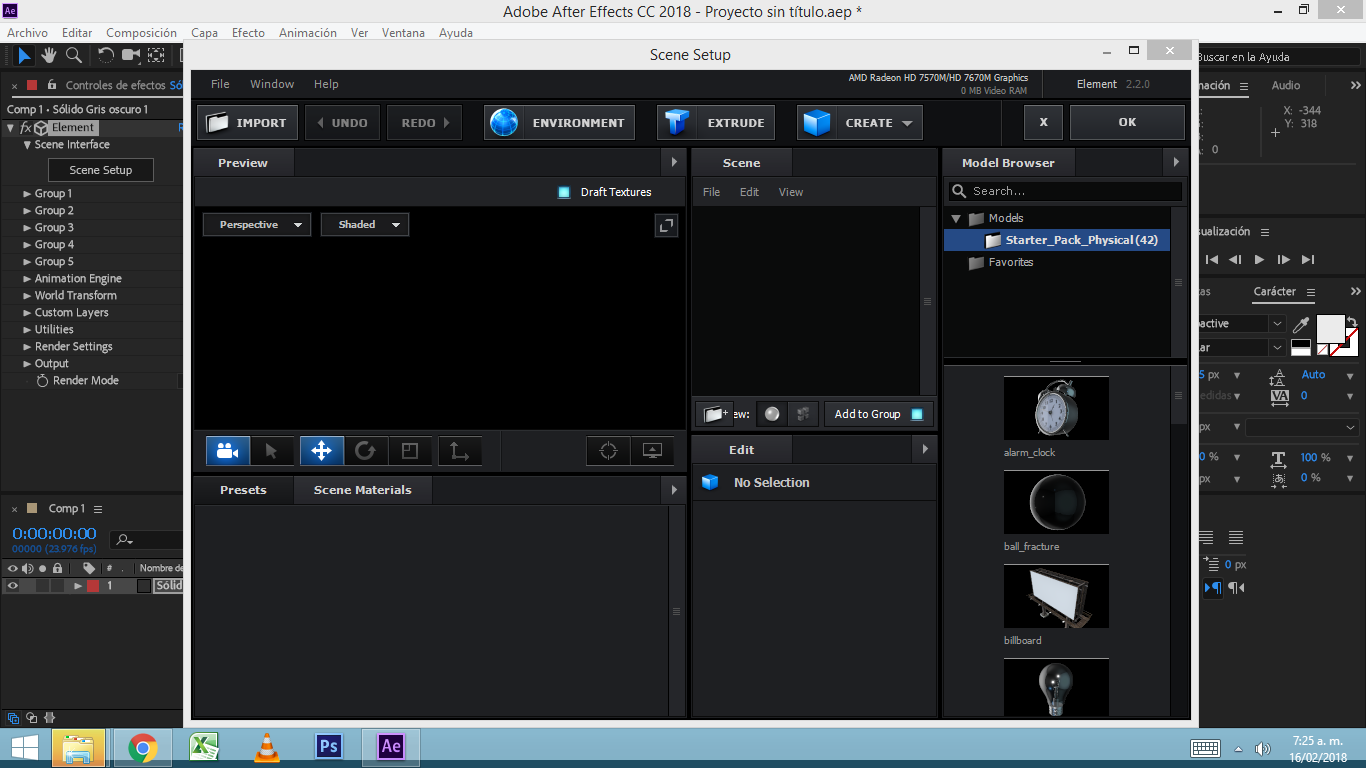
Task: Open the Scene Setup Help menu
Action: point(326,84)
